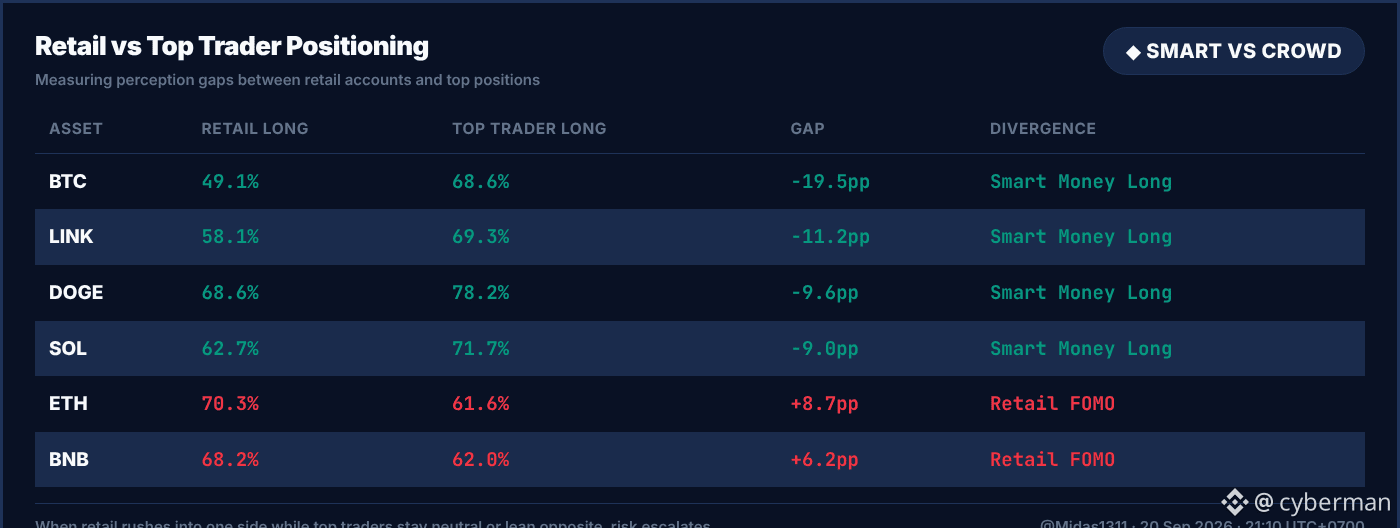The width and height of the screenshot is (1400, 528).
Task: Click the DIVERGENCE column header
Action: pos(1043,129)
